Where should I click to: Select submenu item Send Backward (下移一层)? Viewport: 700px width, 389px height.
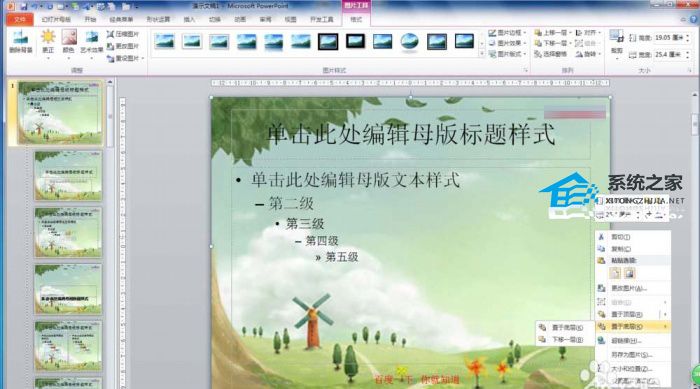(x=564, y=340)
